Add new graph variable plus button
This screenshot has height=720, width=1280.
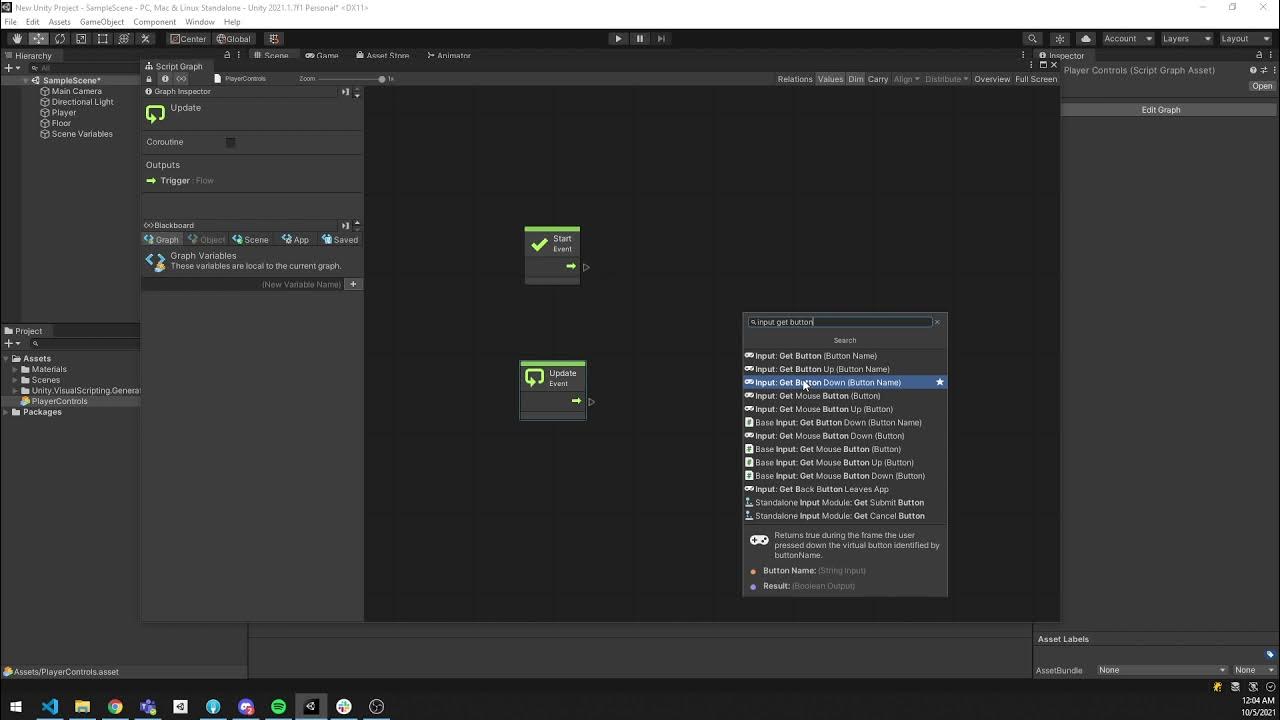pyautogui.click(x=353, y=284)
